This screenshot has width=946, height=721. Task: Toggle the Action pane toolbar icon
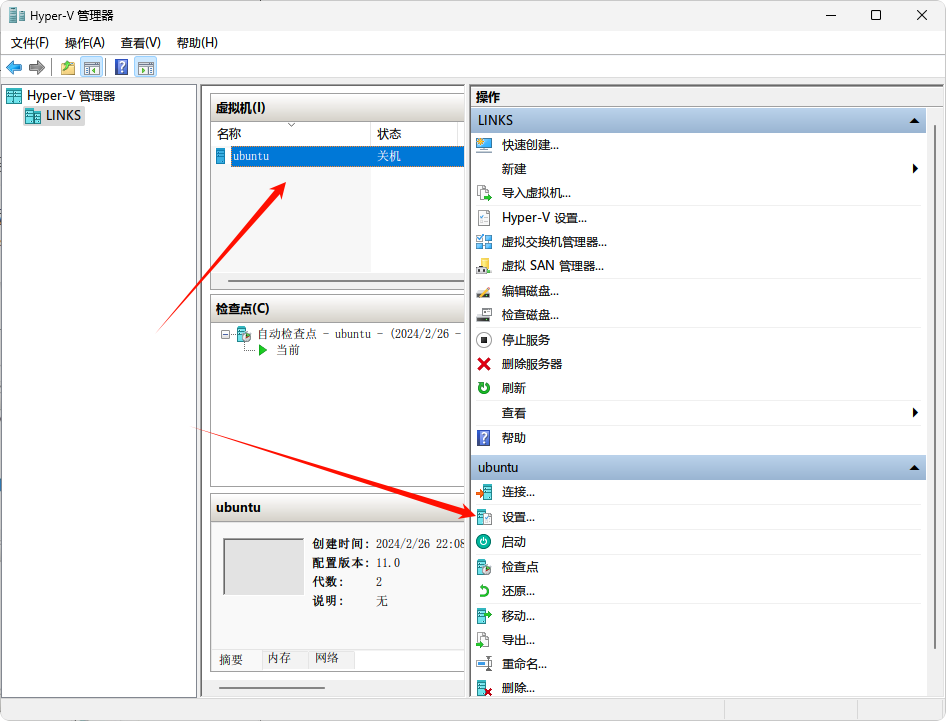point(145,68)
